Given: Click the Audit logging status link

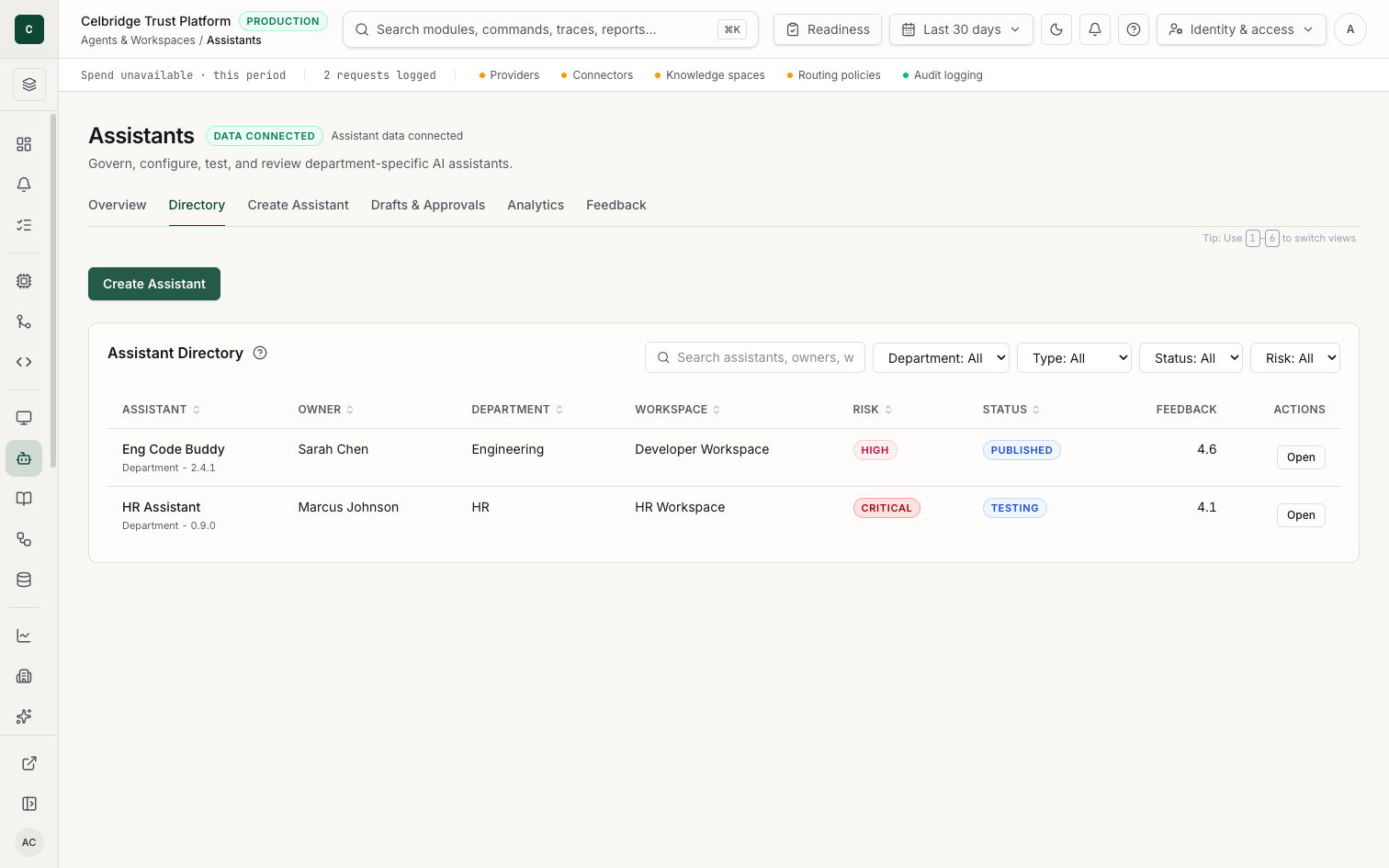Looking at the screenshot, I should click(943, 75).
